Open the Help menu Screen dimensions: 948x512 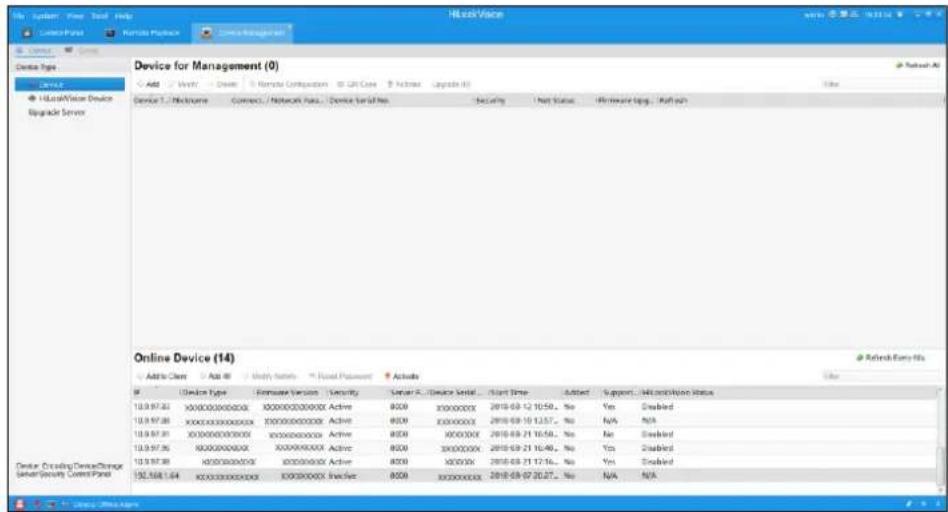pos(123,16)
